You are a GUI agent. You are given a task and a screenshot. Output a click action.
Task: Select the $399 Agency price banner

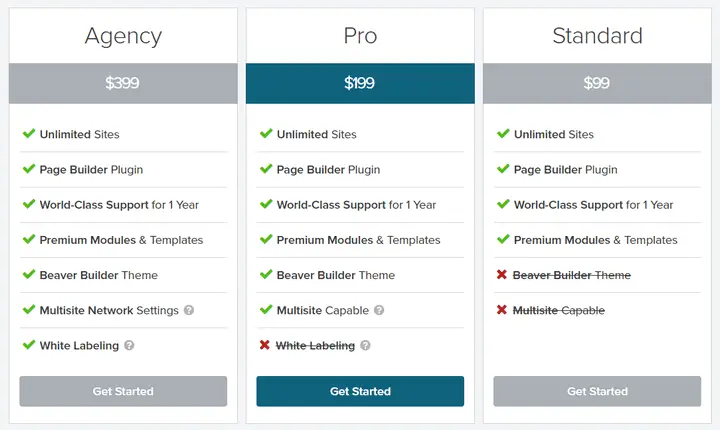point(123,83)
